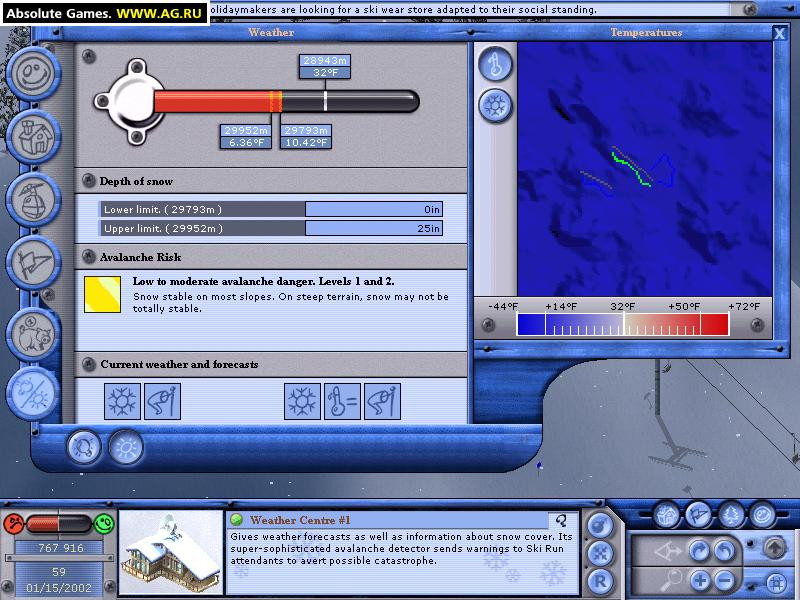Close the weather window with the X
This screenshot has width=800, height=600.
pyautogui.click(x=779, y=34)
